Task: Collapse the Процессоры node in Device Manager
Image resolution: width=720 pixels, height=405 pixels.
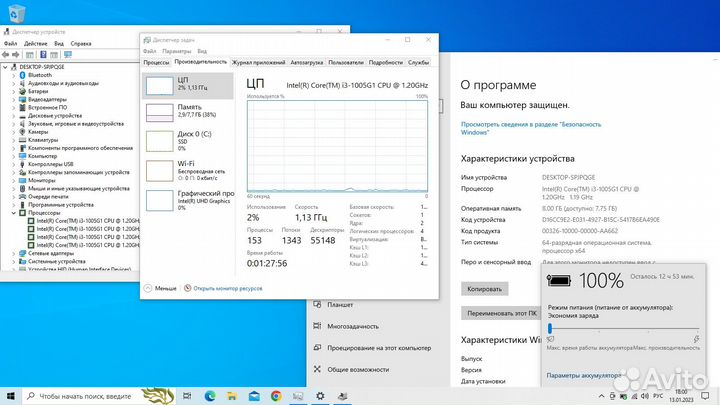Action: [14, 213]
